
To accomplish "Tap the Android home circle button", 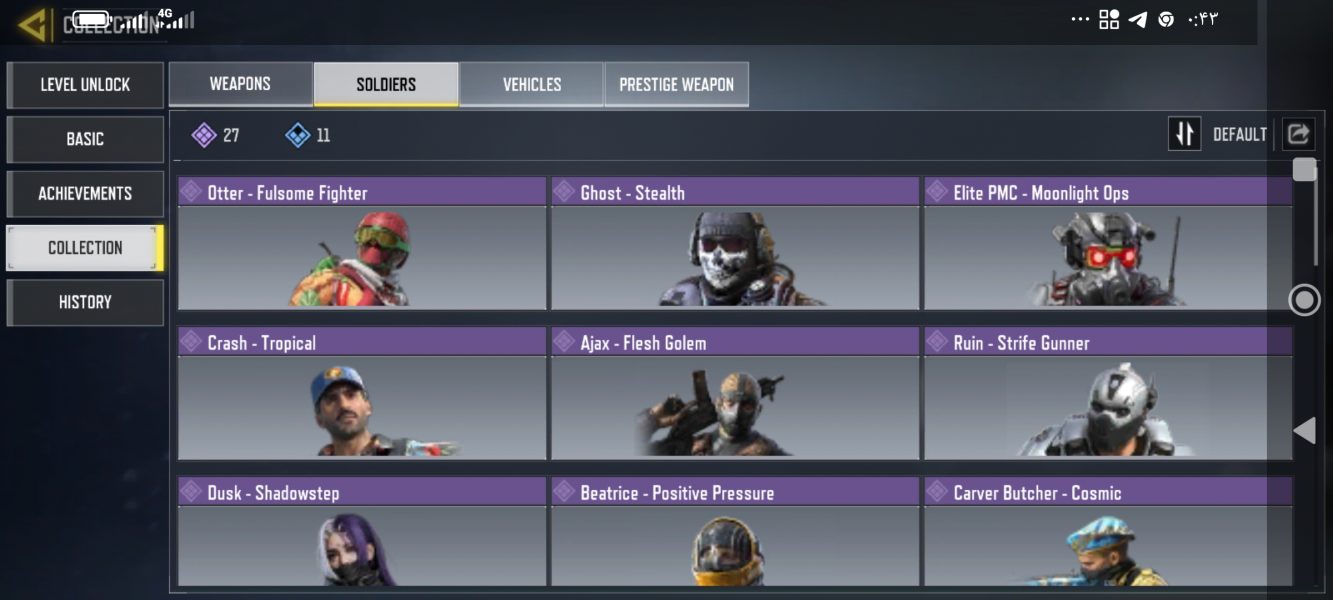I will coord(1304,299).
